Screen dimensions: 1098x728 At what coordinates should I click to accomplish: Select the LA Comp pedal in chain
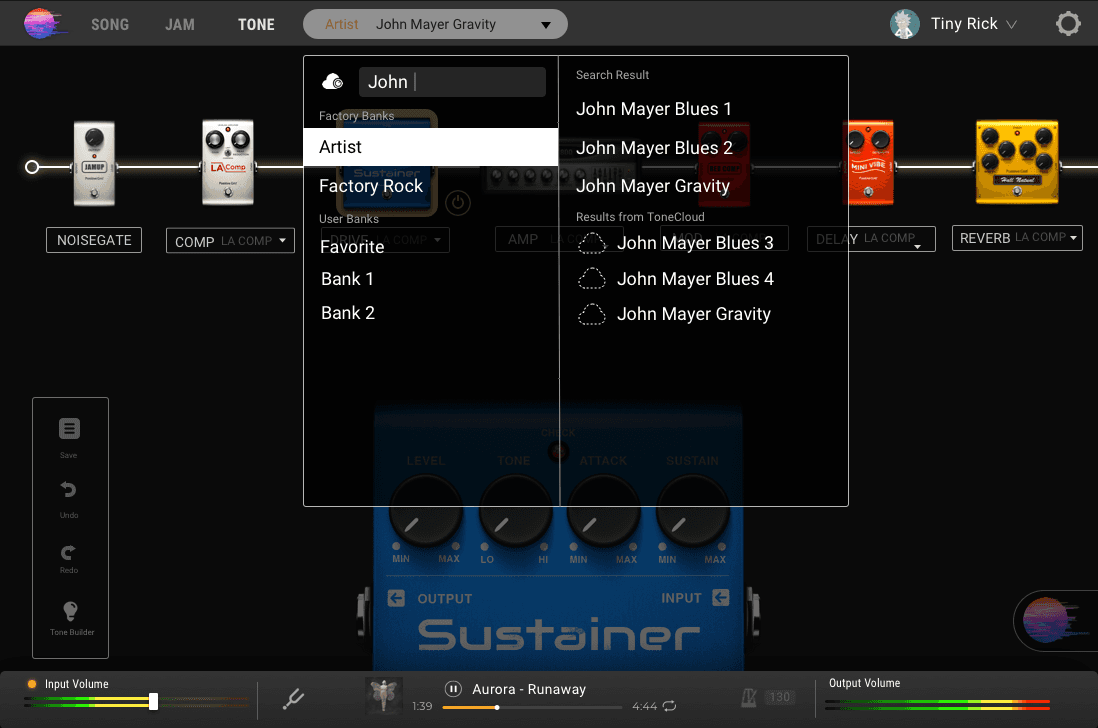click(x=228, y=162)
